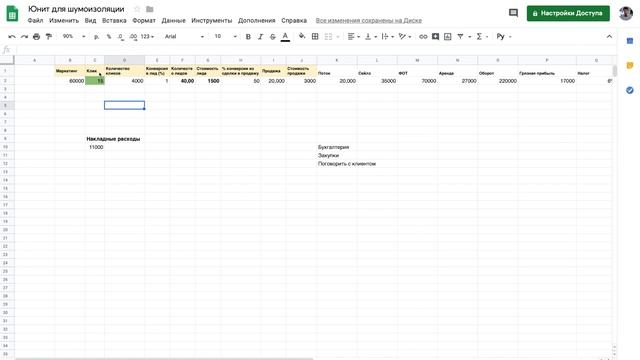The height and width of the screenshot is (360, 640).
Task: Move document to a folder
Action: (150, 9)
